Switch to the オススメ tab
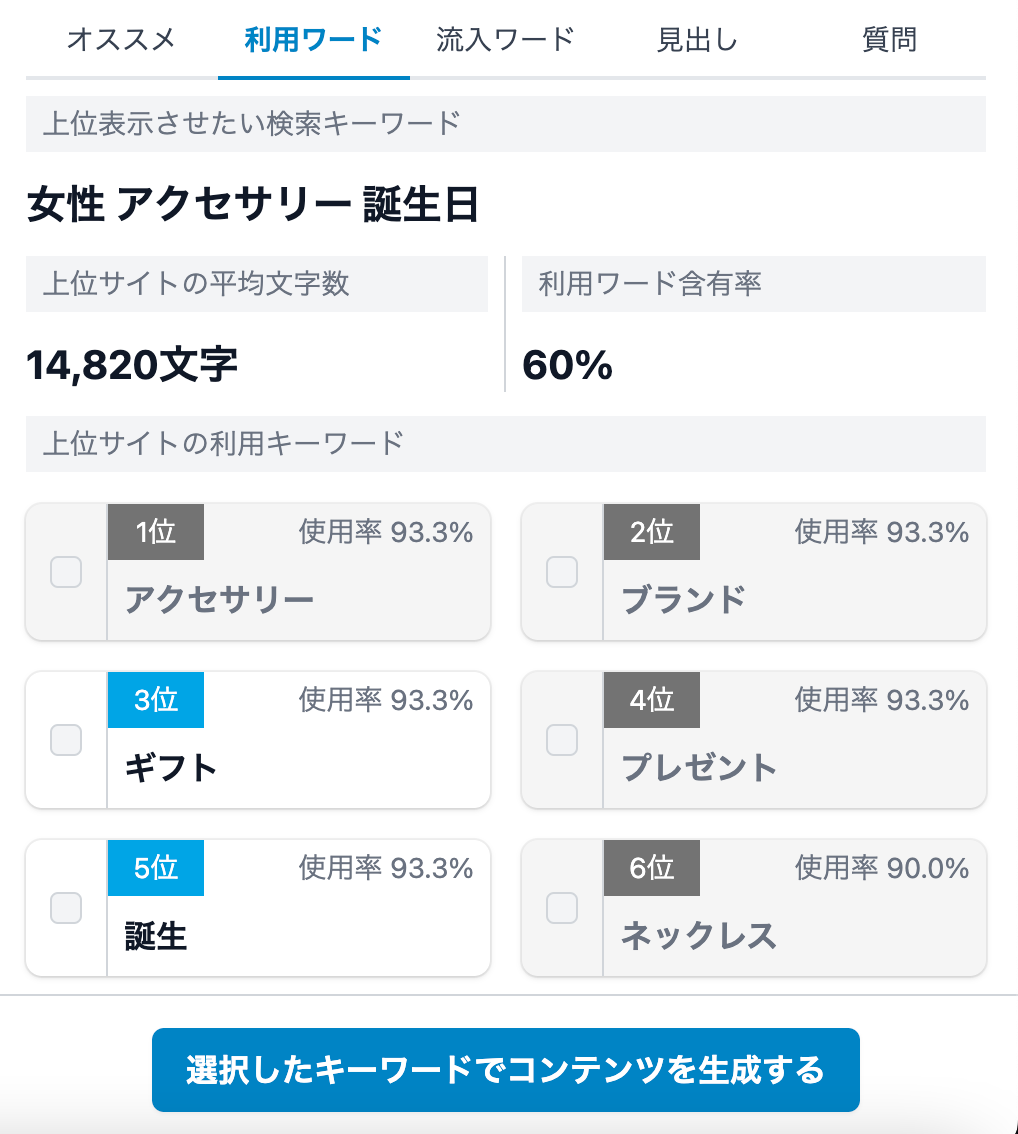 click(121, 40)
